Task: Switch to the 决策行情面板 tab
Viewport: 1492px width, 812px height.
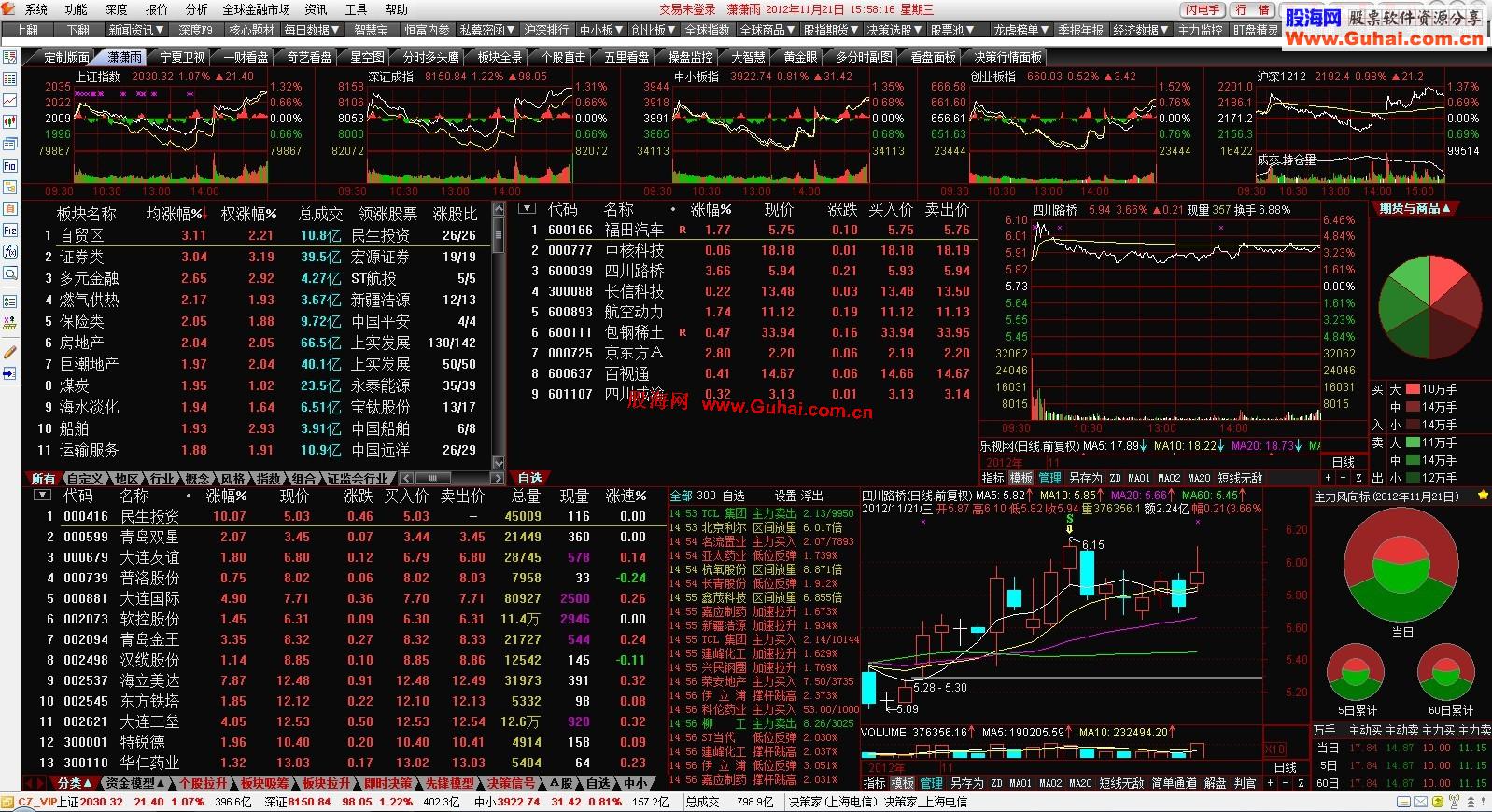Action: pos(1008,57)
